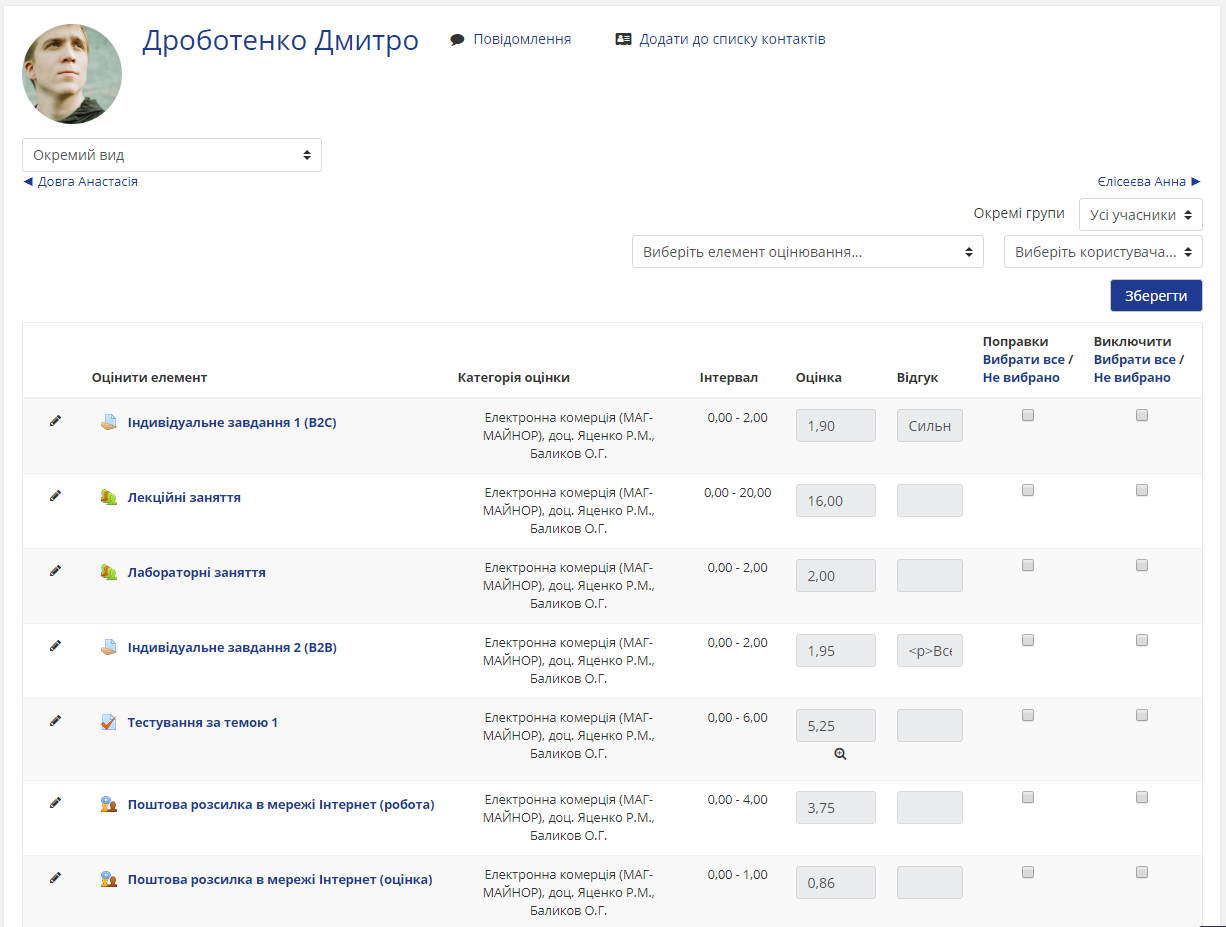
Task: Click the pencil icon beside Тестування за темою 1
Action: pos(55,721)
